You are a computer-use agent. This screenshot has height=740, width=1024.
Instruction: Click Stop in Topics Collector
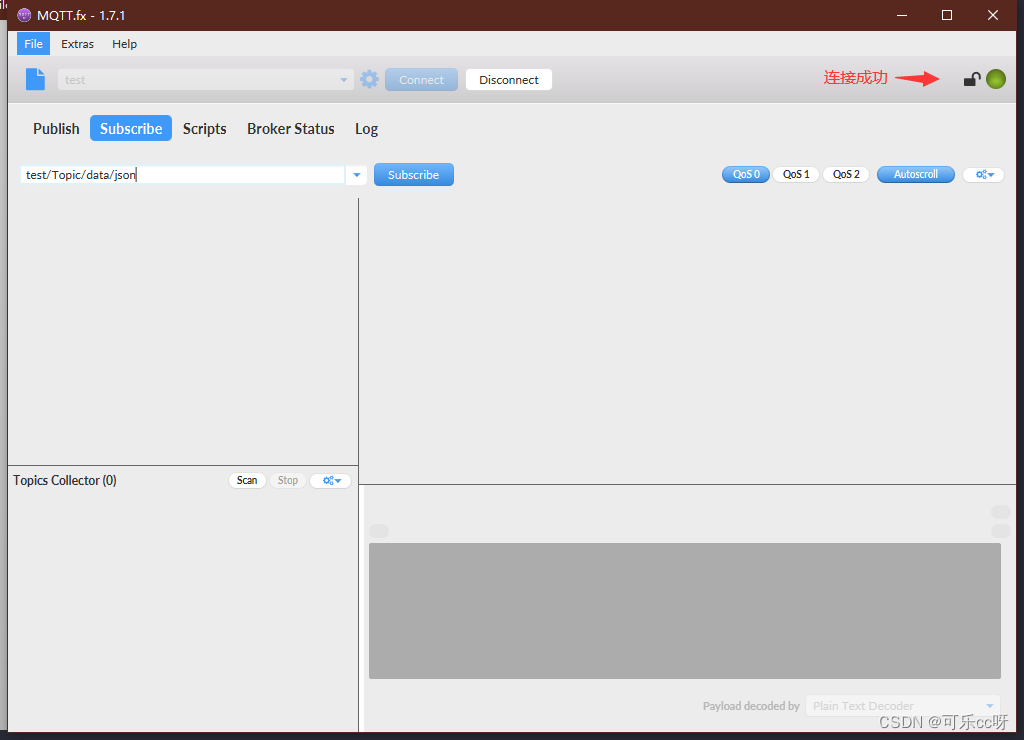(x=287, y=480)
